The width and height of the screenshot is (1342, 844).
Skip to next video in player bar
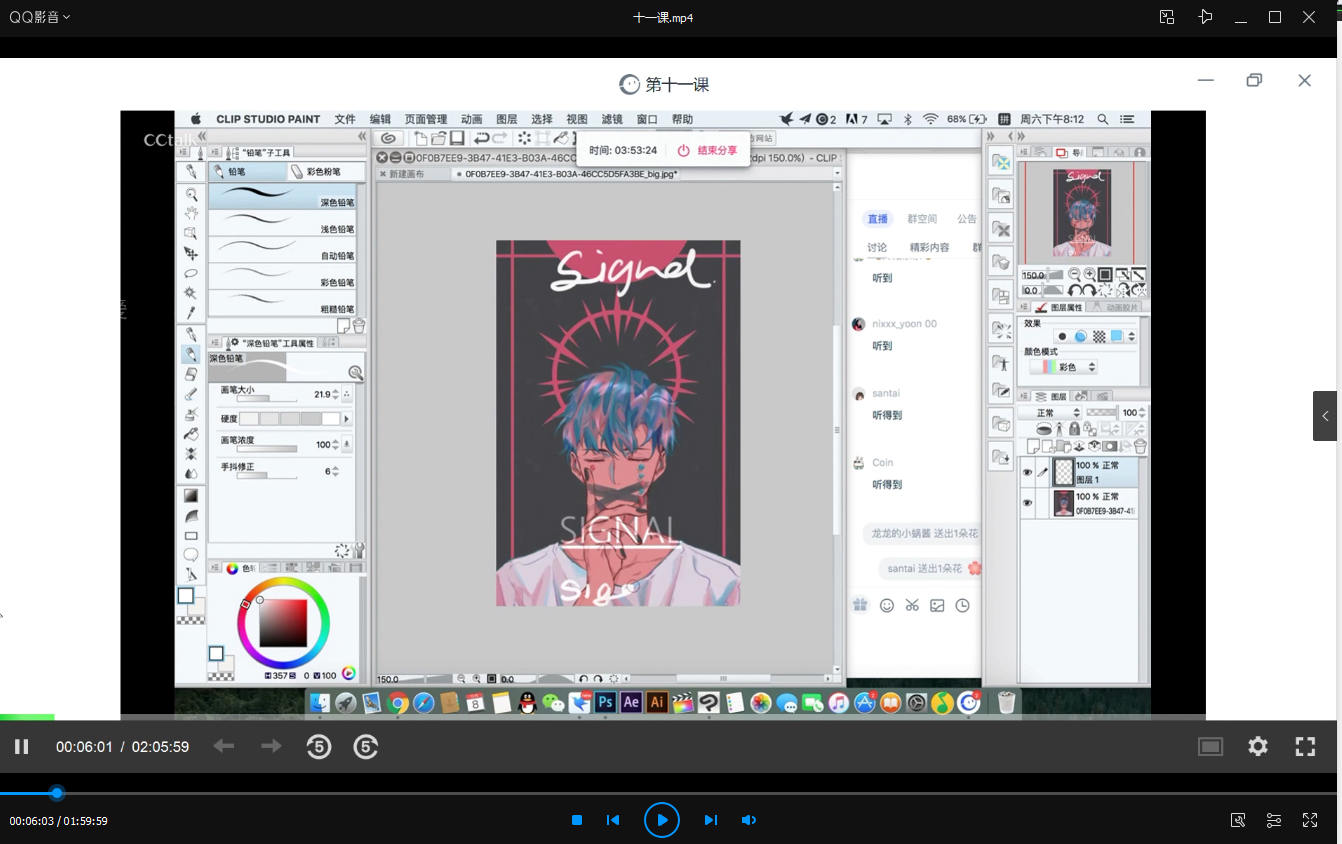710,820
